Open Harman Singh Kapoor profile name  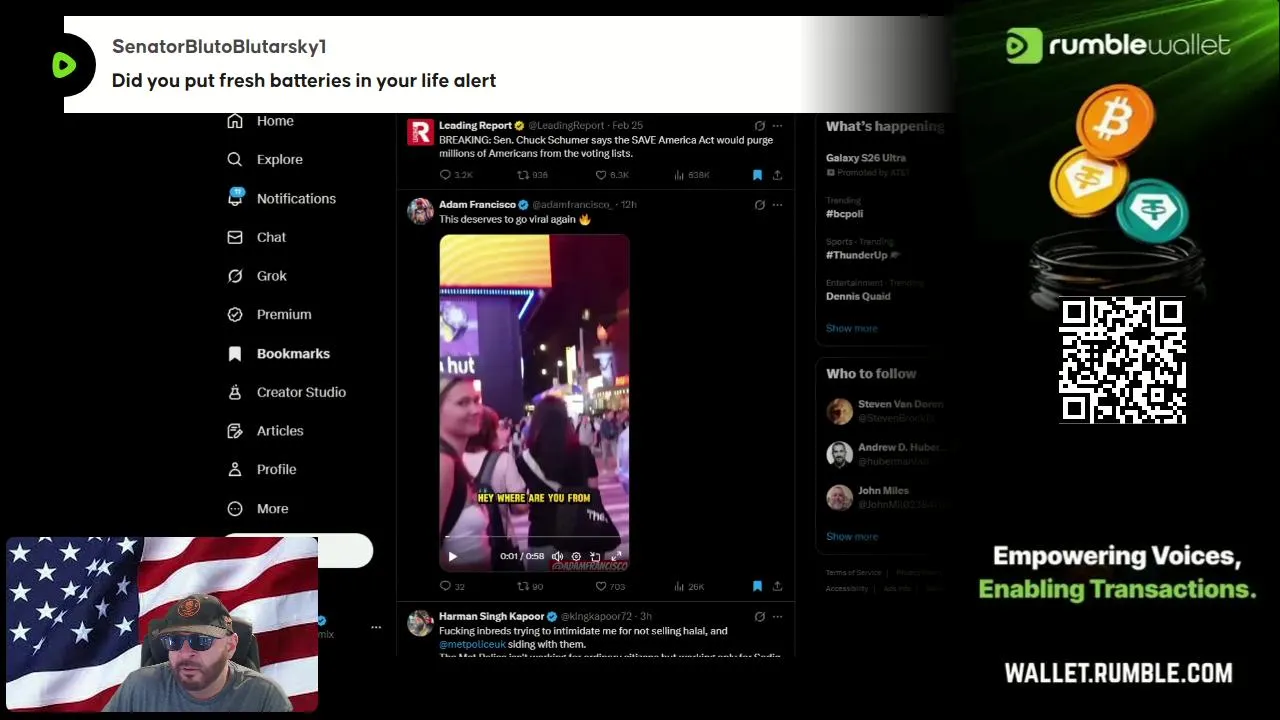click(x=491, y=617)
